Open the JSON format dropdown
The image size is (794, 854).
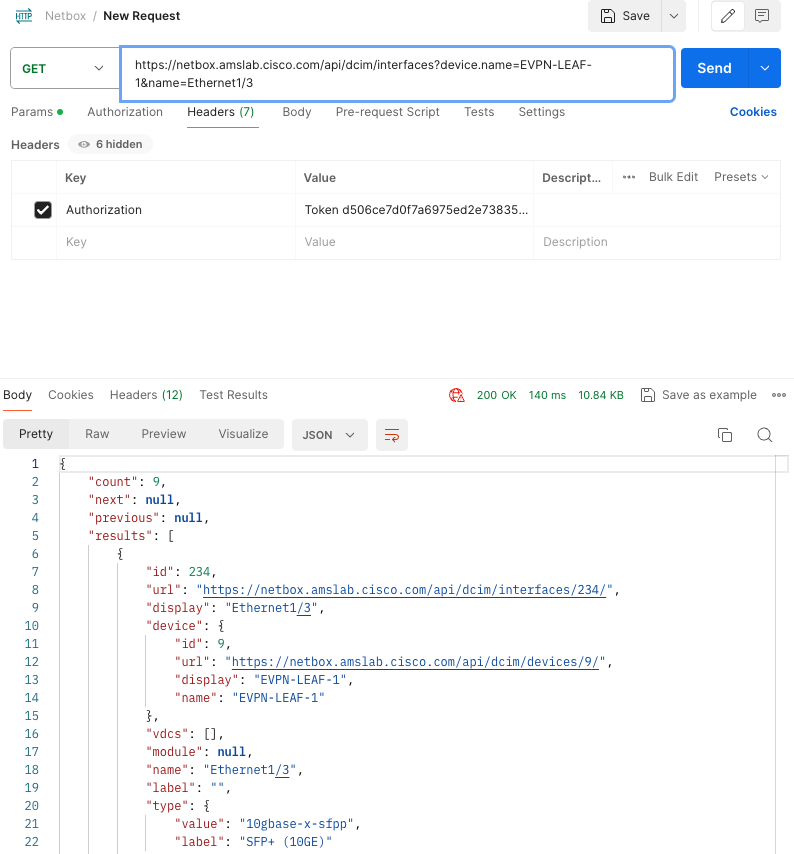329,435
